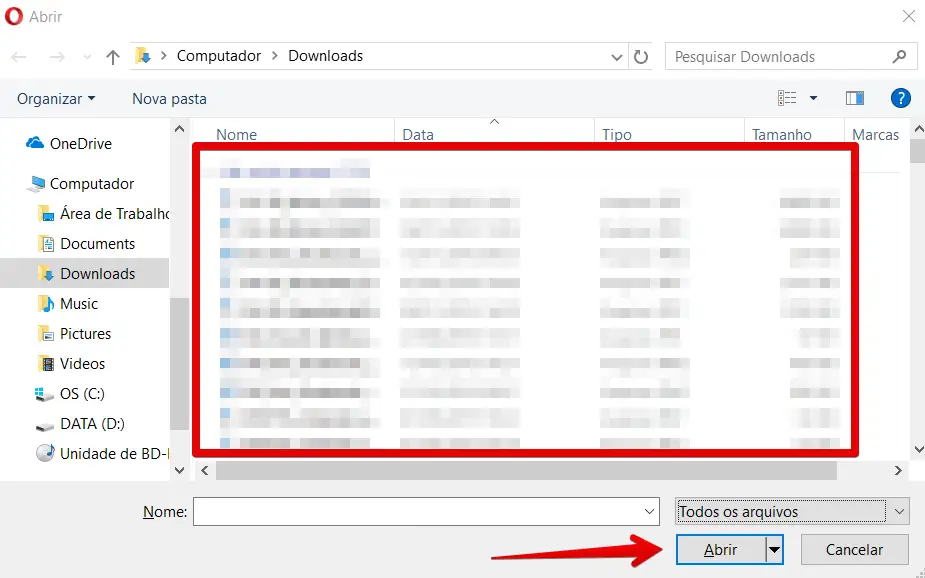Open the OS (C:) drive
Viewport: 925px width, 578px height.
point(81,394)
